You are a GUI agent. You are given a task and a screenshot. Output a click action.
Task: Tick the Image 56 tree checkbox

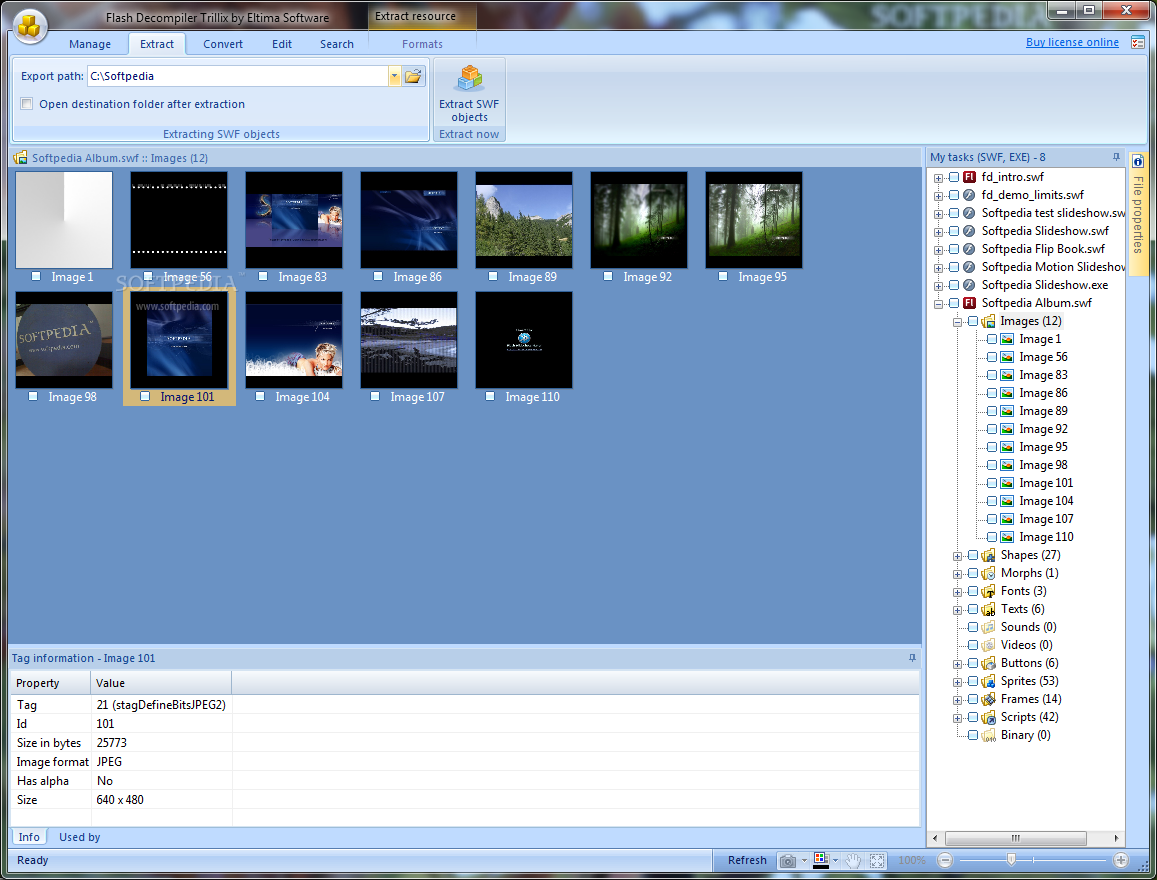point(992,357)
